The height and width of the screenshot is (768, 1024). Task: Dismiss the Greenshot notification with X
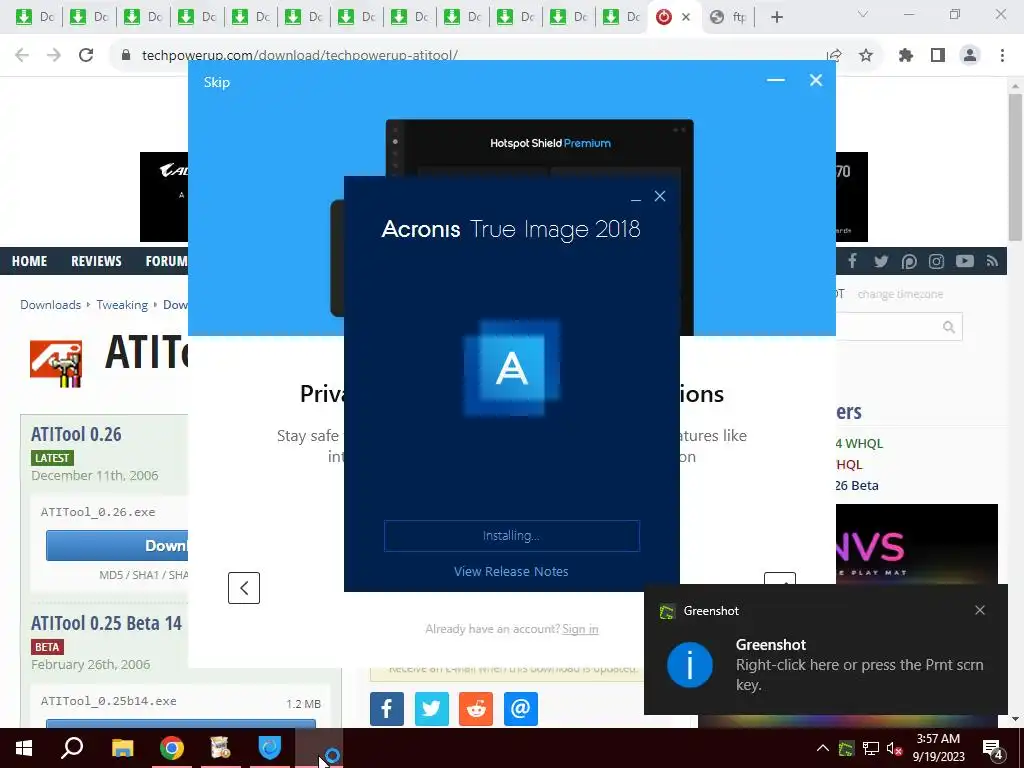click(x=980, y=610)
